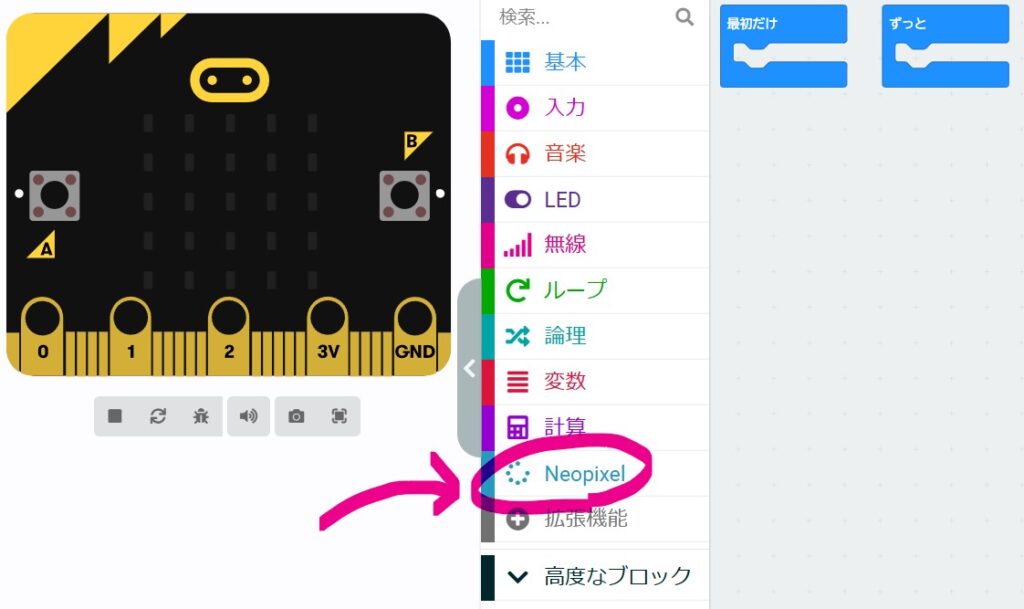Viewport: 1024px width, 609px height.
Task: Open the 基本 block category
Action: (x=595, y=62)
